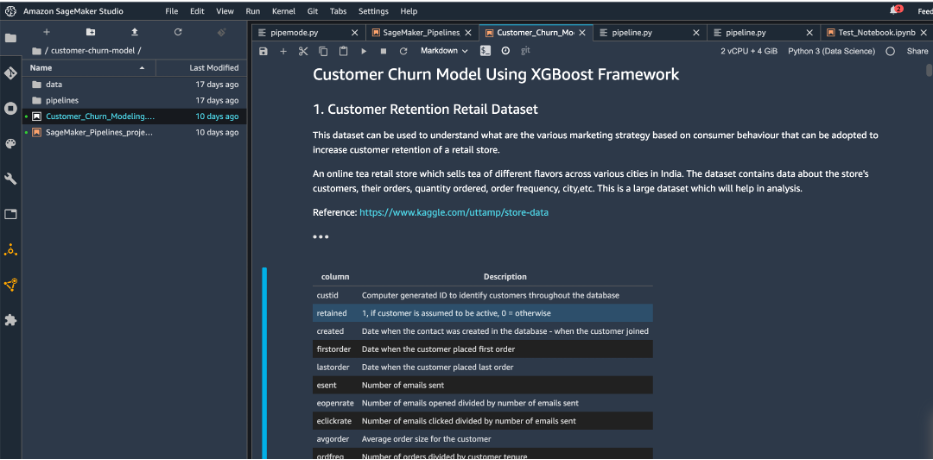
Task: Expand the collapsed cell ellipsis
Action: [320, 237]
